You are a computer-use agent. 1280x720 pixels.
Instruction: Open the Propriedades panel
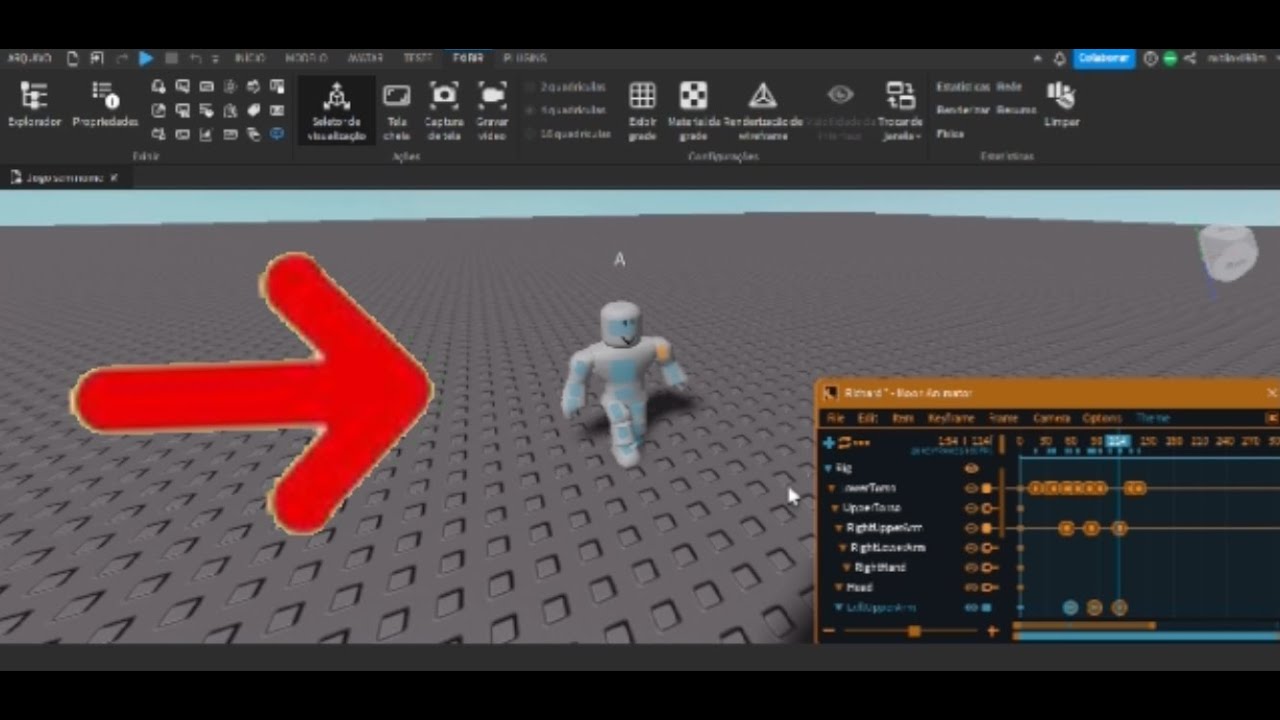coord(105,104)
